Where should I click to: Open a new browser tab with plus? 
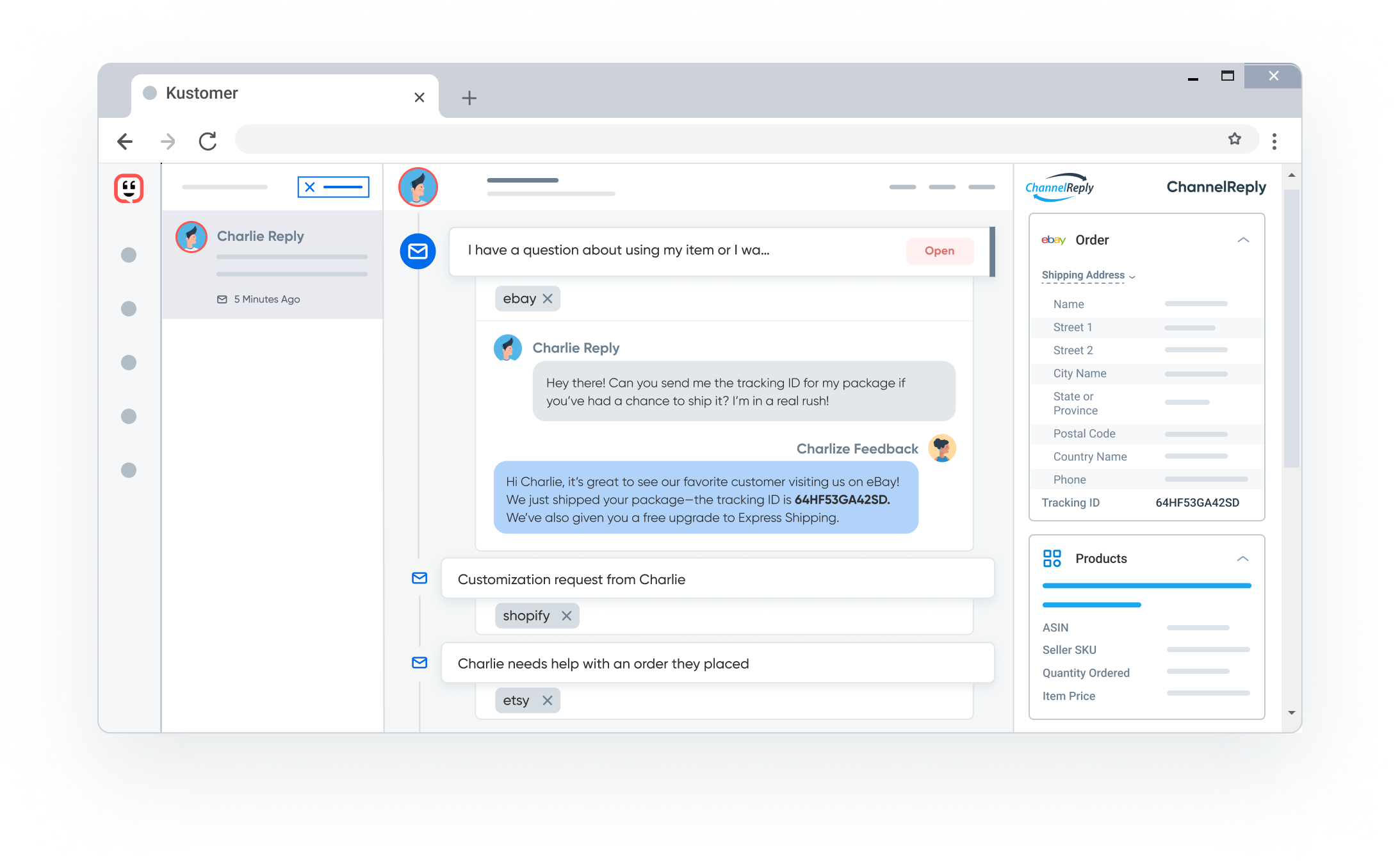tap(469, 98)
